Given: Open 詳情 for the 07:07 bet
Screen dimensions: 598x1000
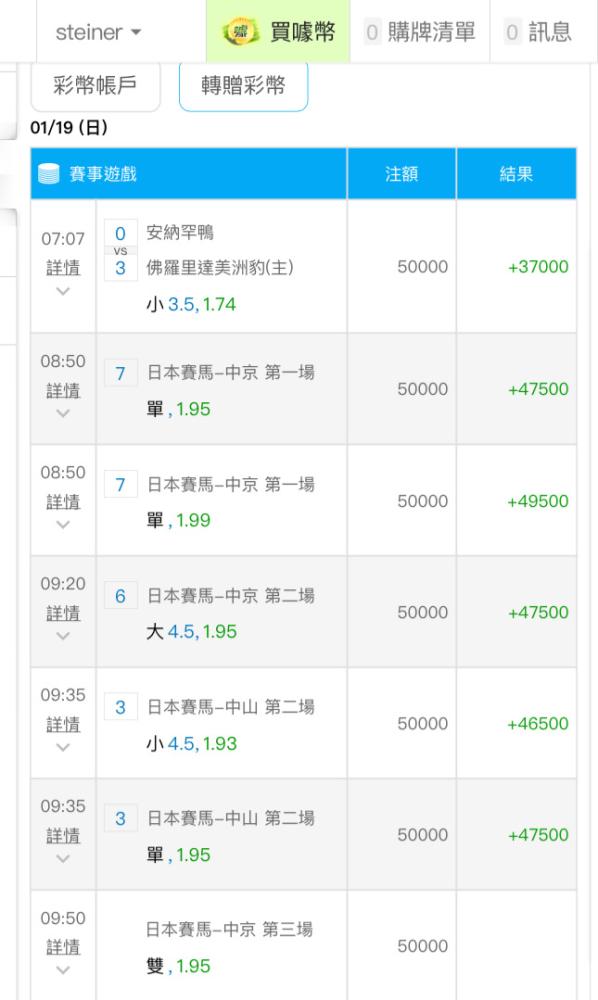Looking at the screenshot, I should click(x=63, y=268).
